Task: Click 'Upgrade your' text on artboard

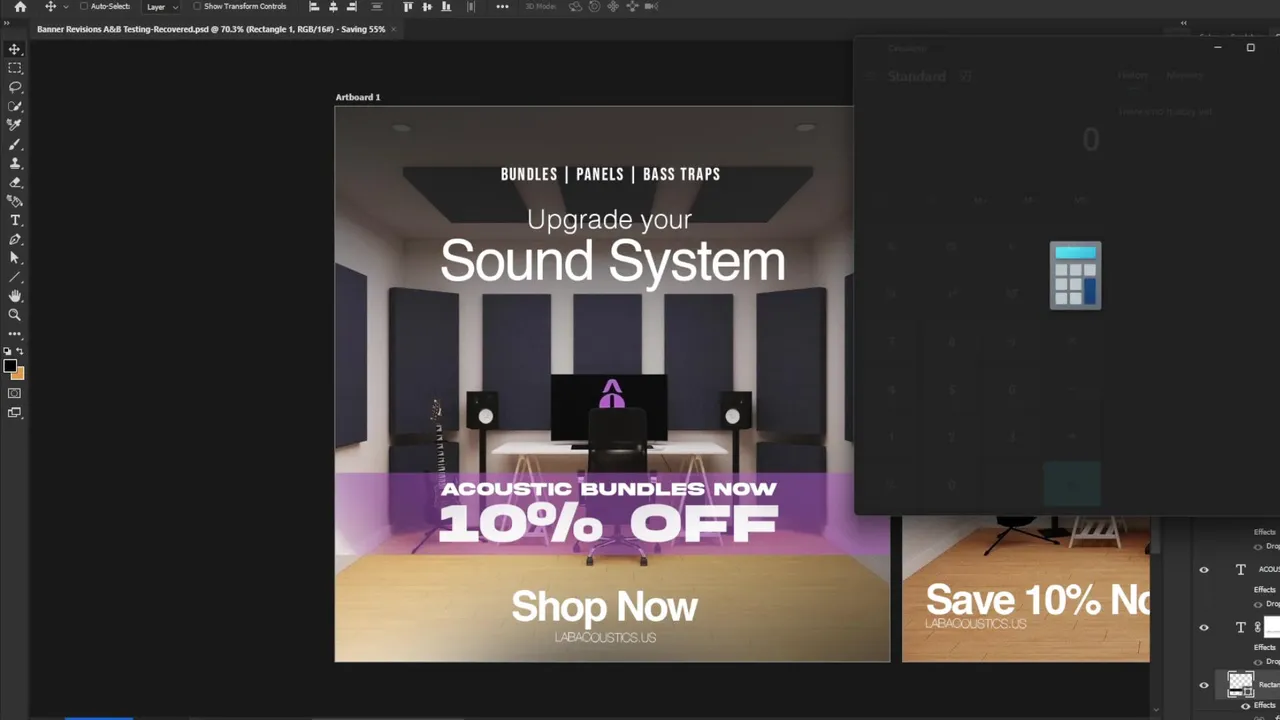Action: (609, 220)
